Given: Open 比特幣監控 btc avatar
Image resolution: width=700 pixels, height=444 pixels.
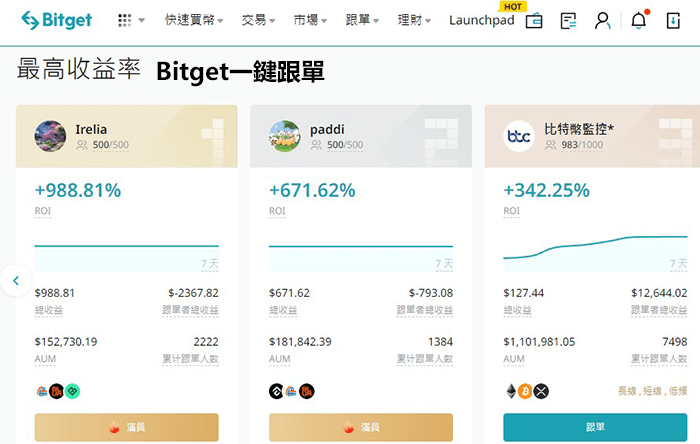Looking at the screenshot, I should click(519, 136).
